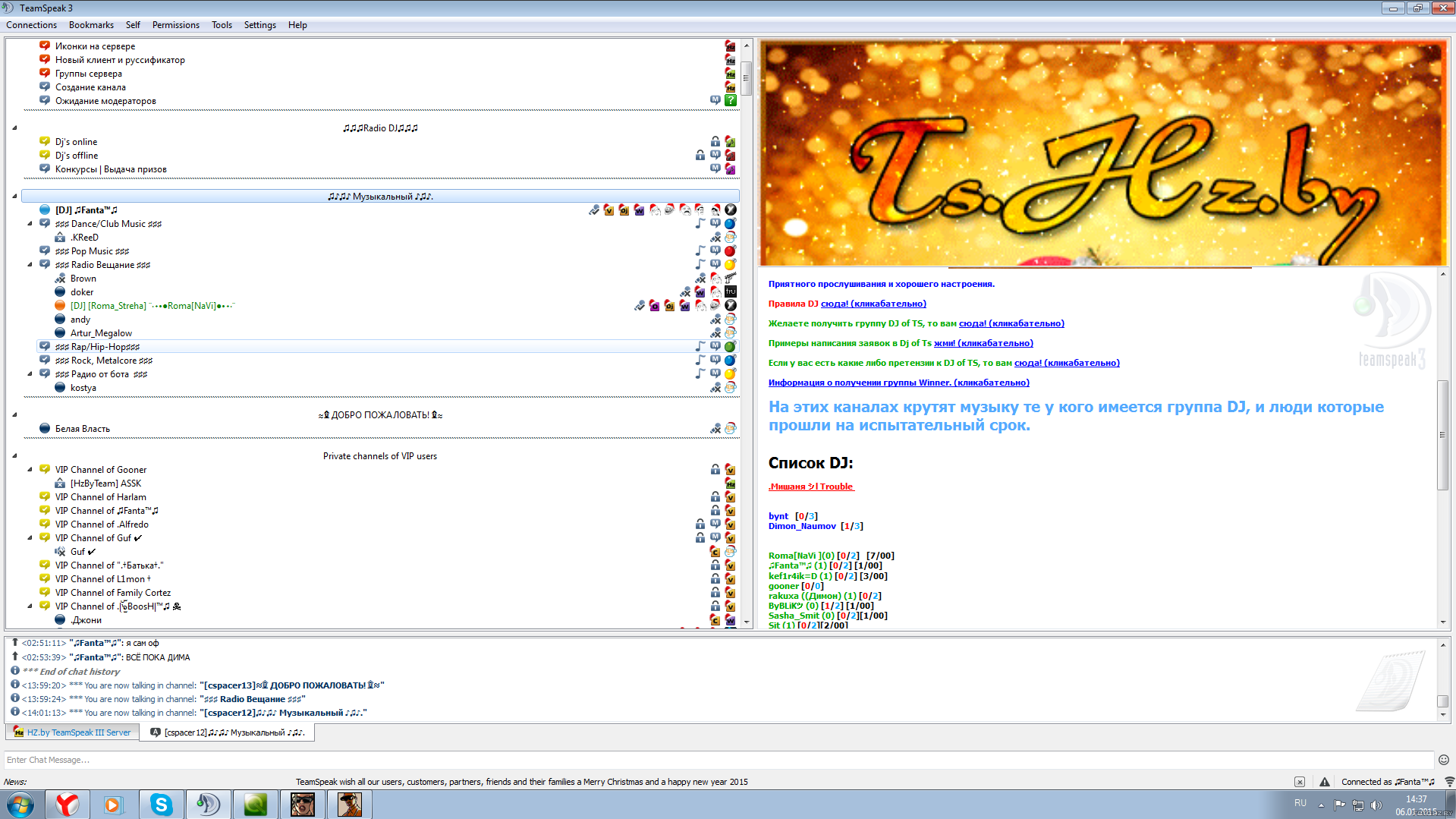The height and width of the screenshot is (819, 1456).
Task: Switch to [cspacer12] Музыкальный chat tab
Action: pyautogui.click(x=228, y=732)
